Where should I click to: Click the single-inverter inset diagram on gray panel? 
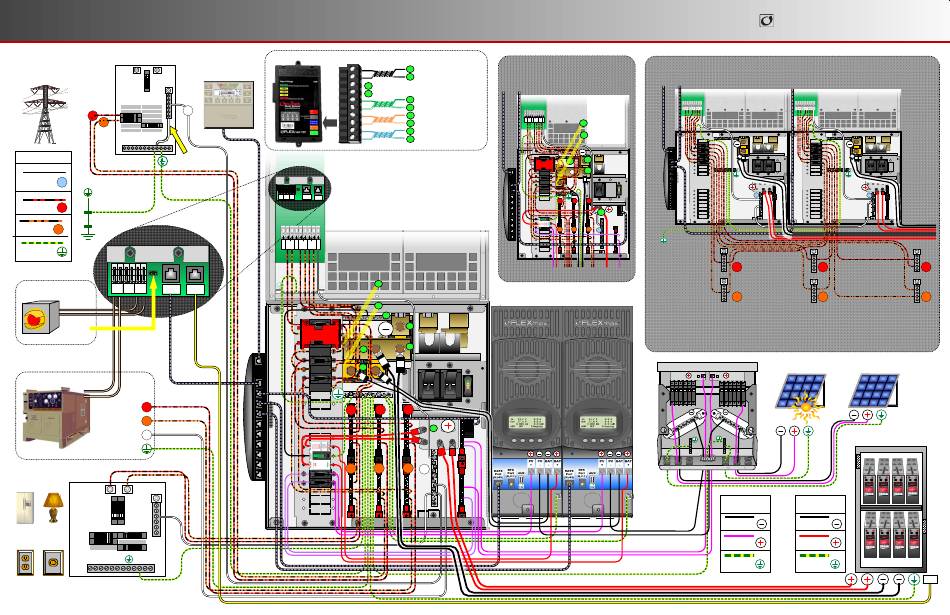[x=566, y=168]
